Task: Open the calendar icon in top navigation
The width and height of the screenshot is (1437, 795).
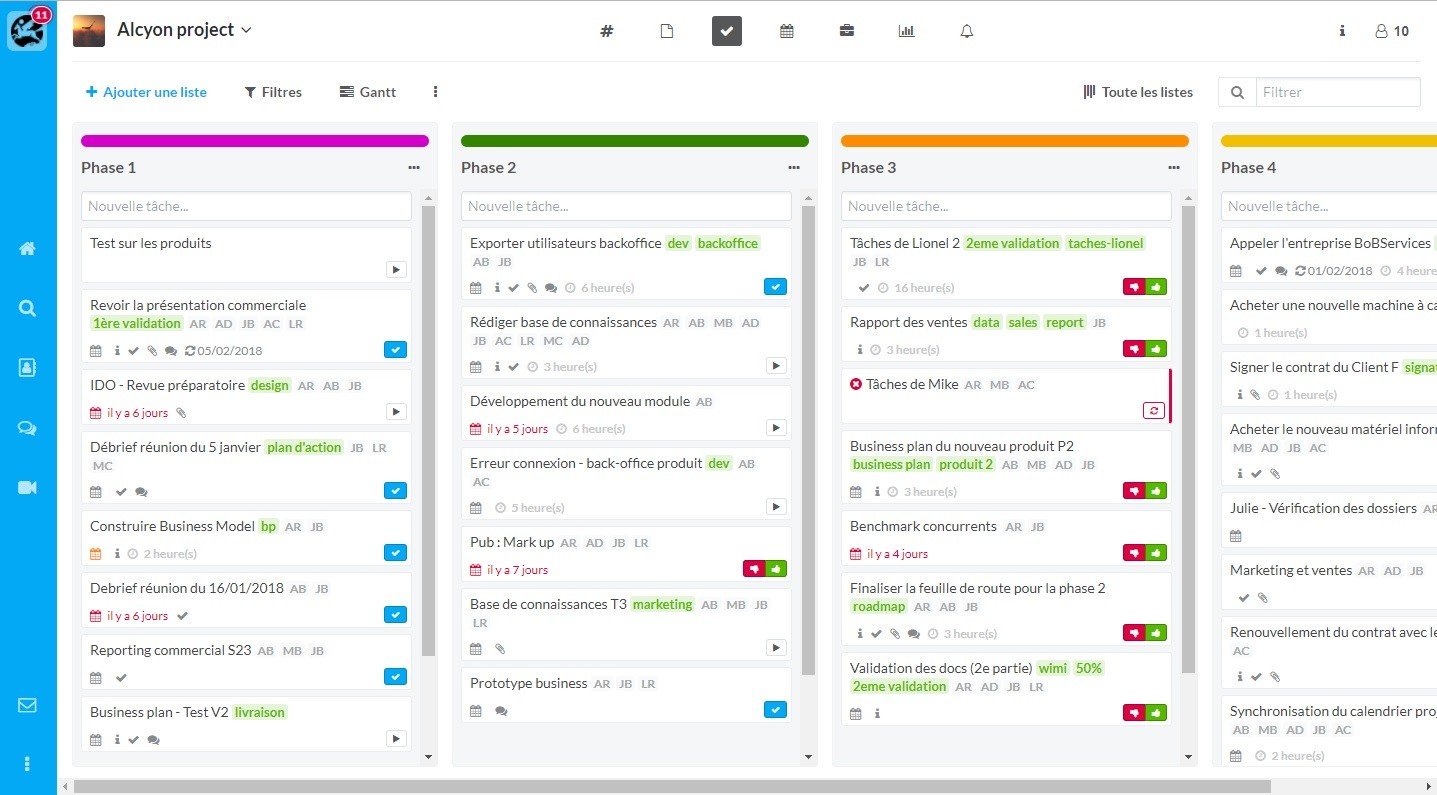Action: click(787, 31)
